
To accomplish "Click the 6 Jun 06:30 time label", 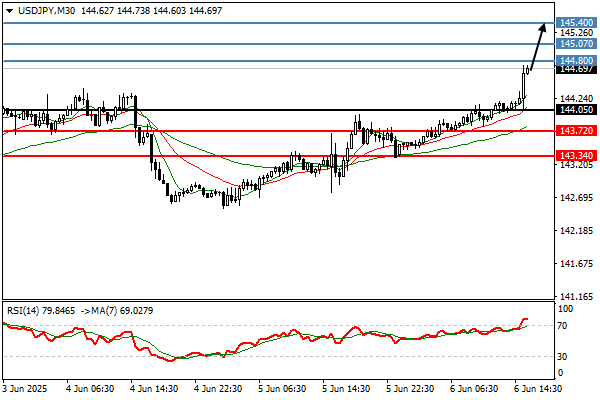I will [474, 389].
